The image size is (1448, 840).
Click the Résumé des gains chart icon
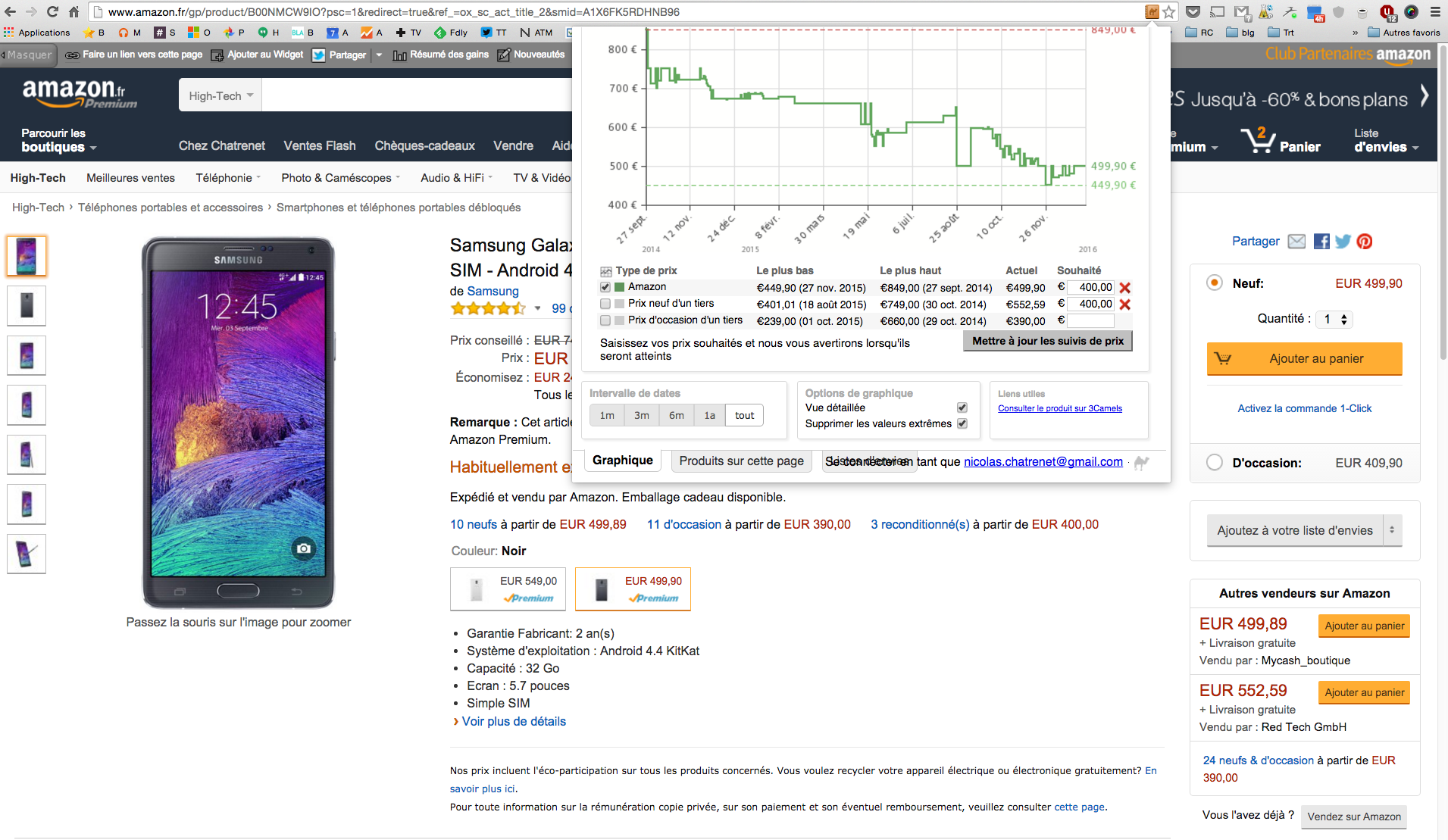(399, 55)
